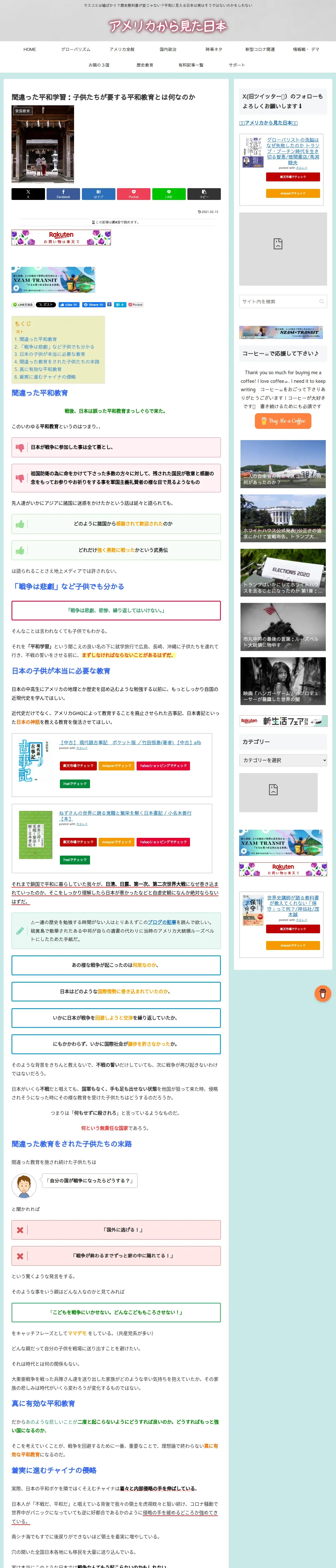Open the アメリカ全般 menu item
The image size is (336, 1568).
point(122,49)
